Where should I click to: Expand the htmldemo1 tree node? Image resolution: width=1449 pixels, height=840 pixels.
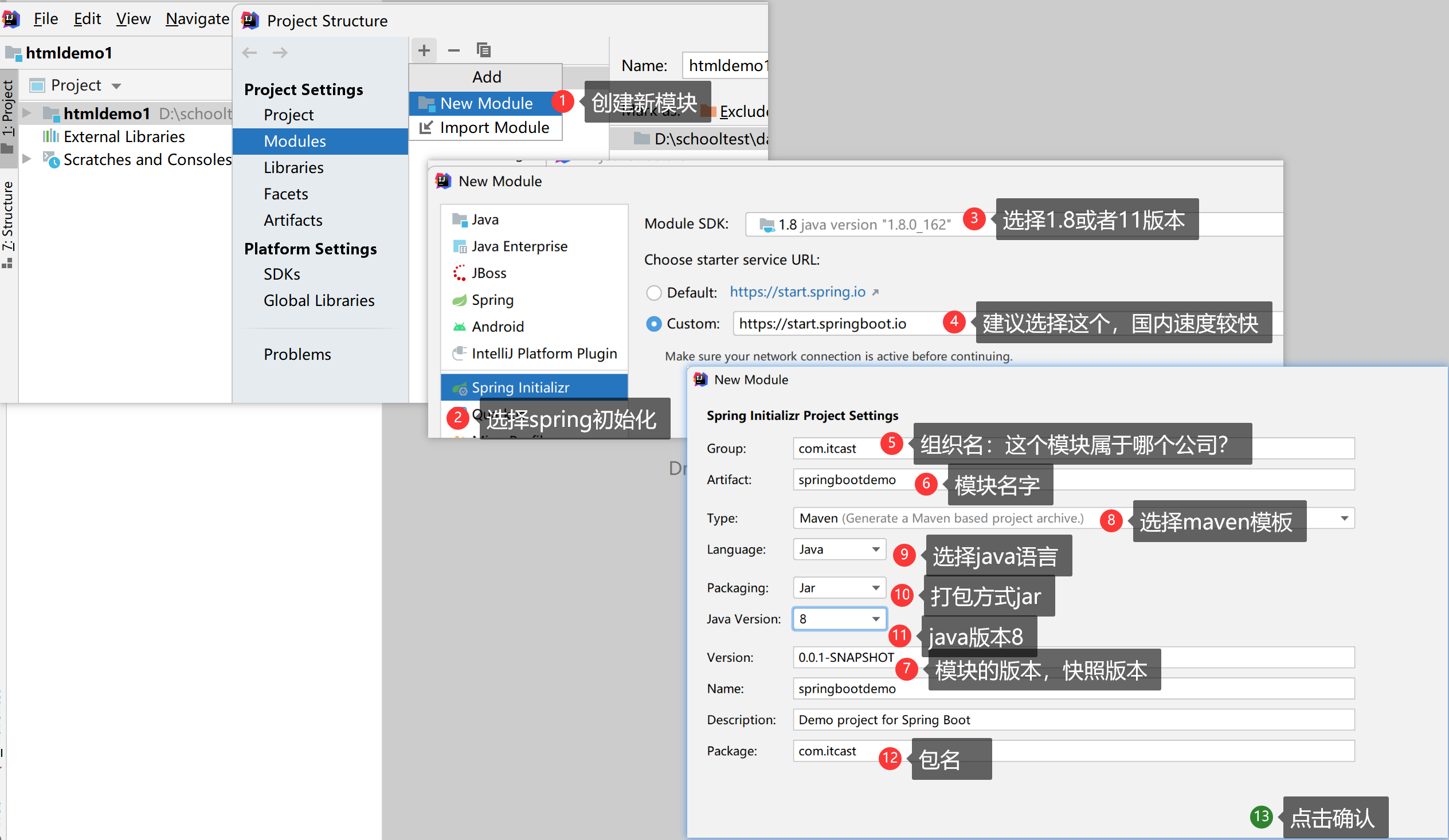coord(26,113)
